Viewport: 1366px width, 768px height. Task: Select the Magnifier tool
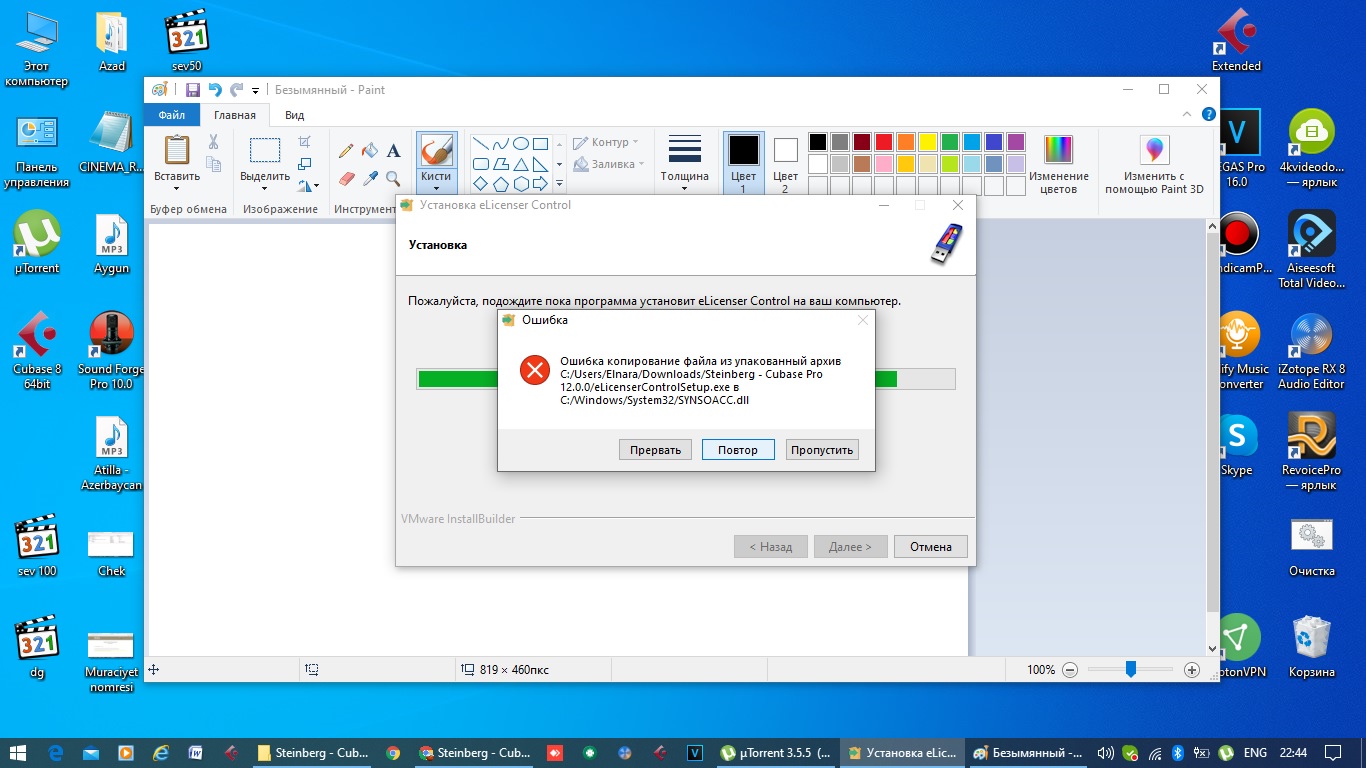(394, 179)
